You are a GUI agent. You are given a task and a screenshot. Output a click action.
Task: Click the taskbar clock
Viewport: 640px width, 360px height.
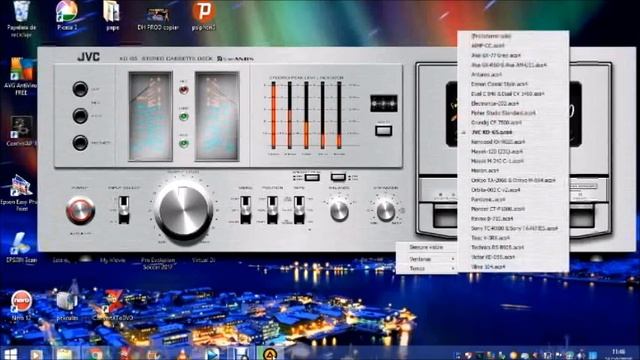point(619,353)
